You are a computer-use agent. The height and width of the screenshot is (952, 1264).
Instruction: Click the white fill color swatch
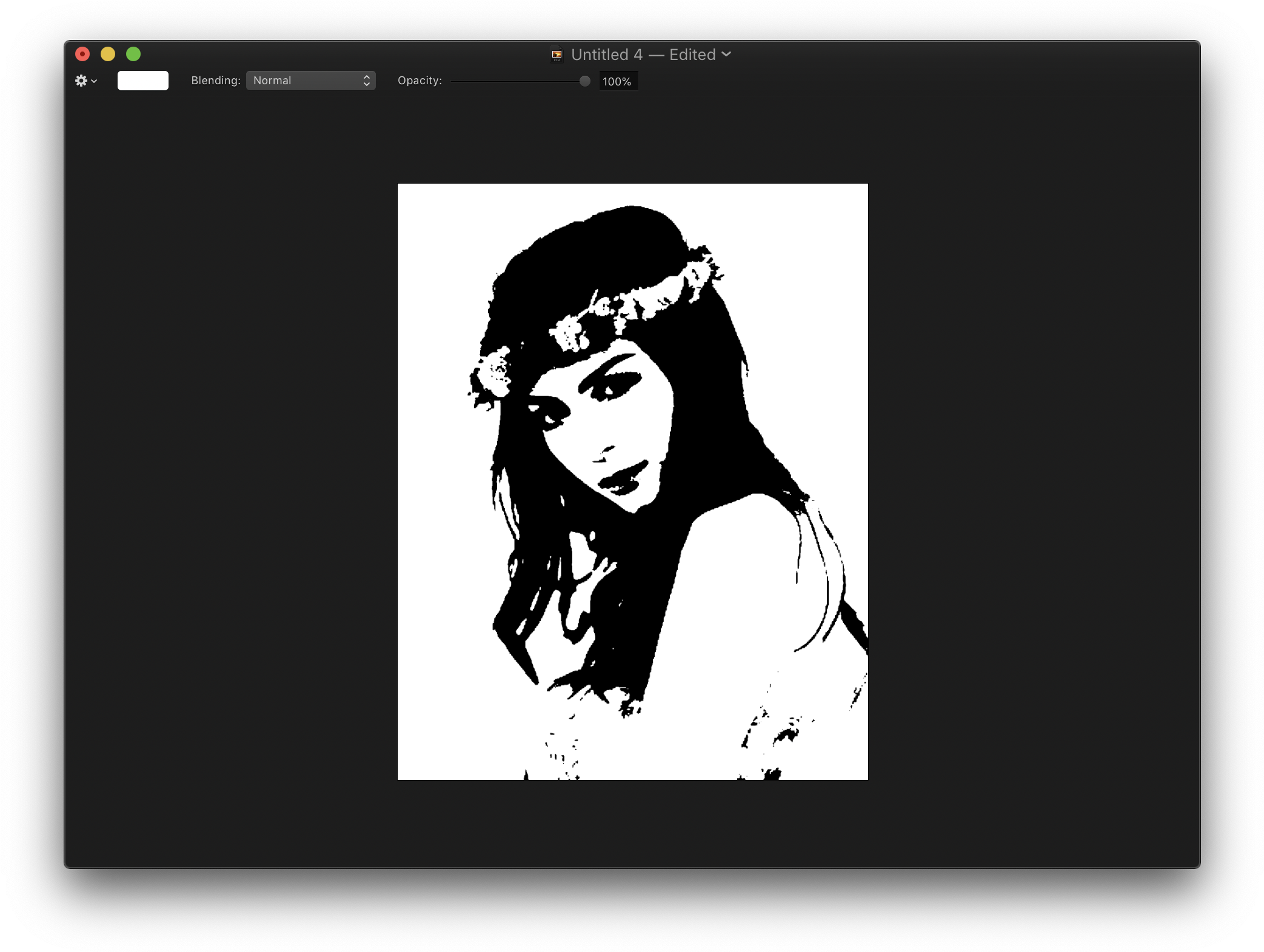(x=143, y=81)
